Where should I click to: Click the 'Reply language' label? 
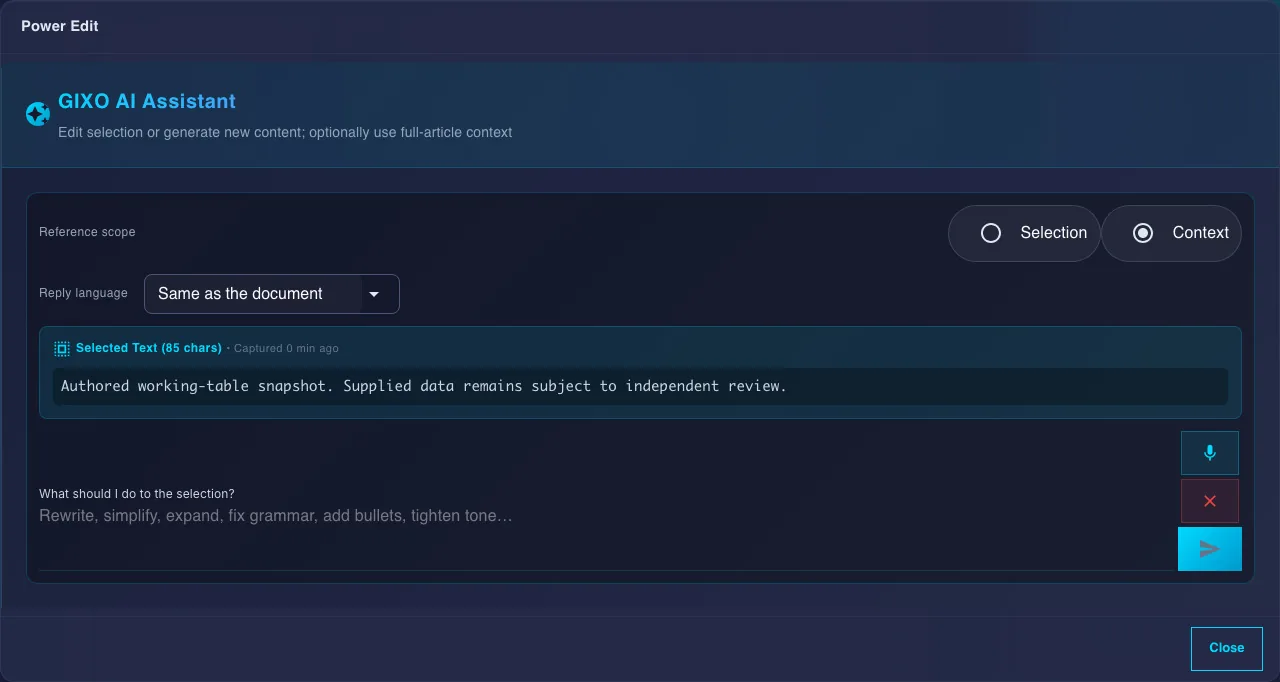83,293
